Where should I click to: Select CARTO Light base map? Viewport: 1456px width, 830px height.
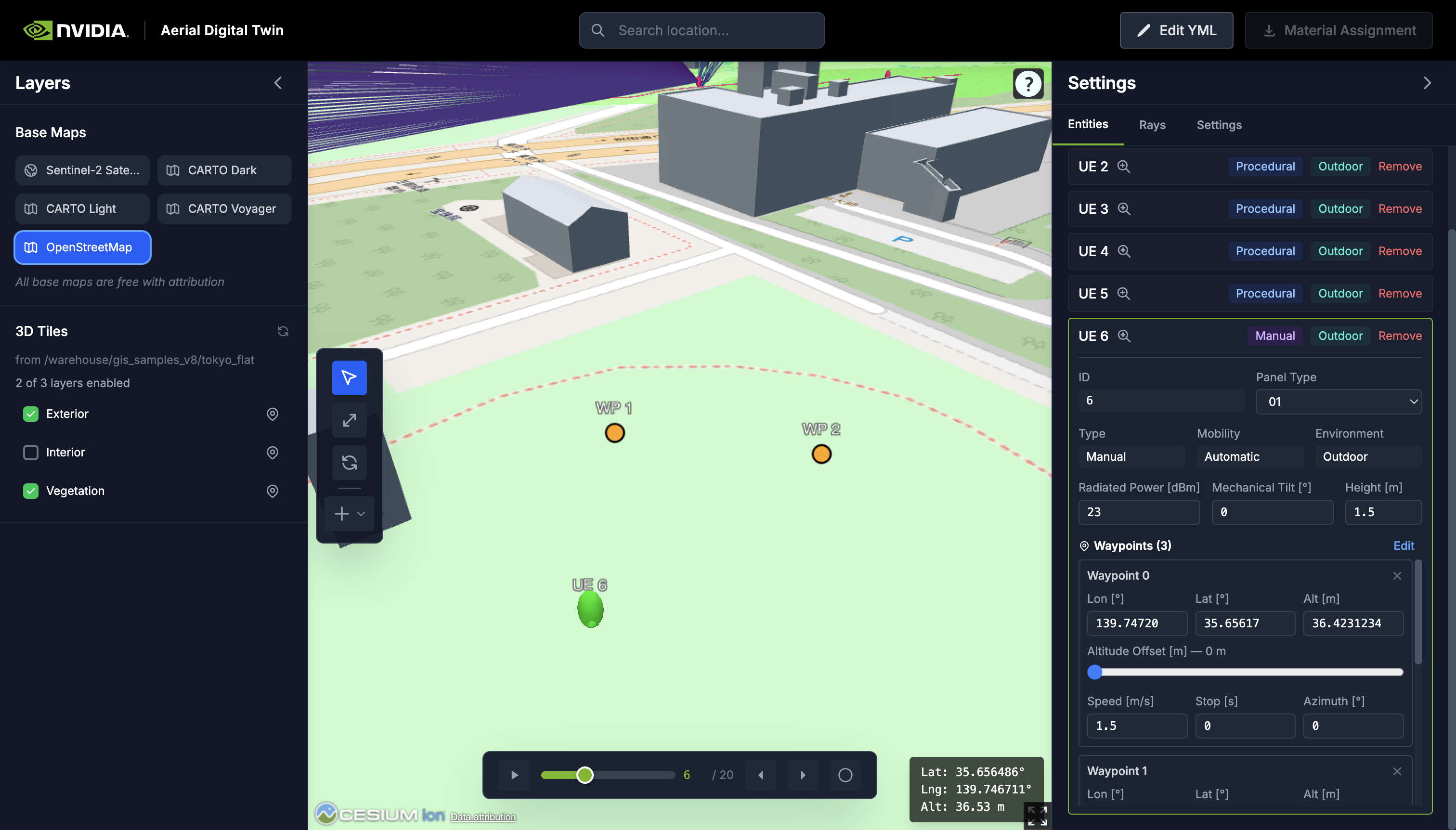(x=83, y=208)
